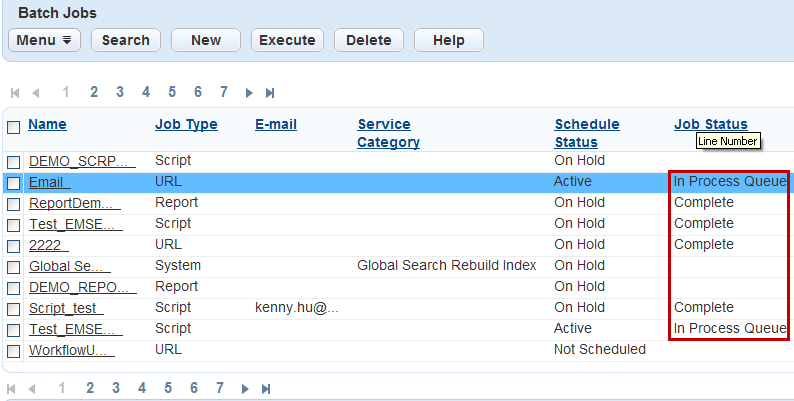Screen dimensions: 794x401
Task: Go to next page in top pagination
Action: tap(249, 93)
